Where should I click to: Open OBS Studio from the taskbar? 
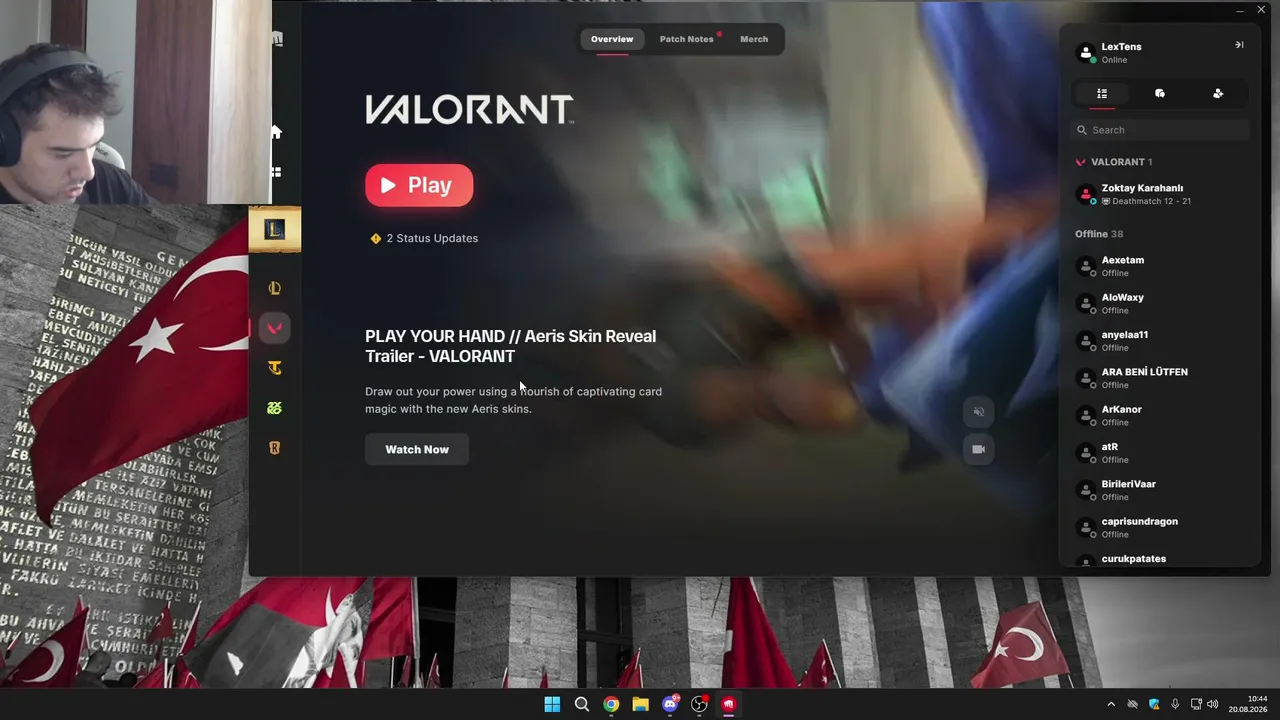(x=700, y=704)
